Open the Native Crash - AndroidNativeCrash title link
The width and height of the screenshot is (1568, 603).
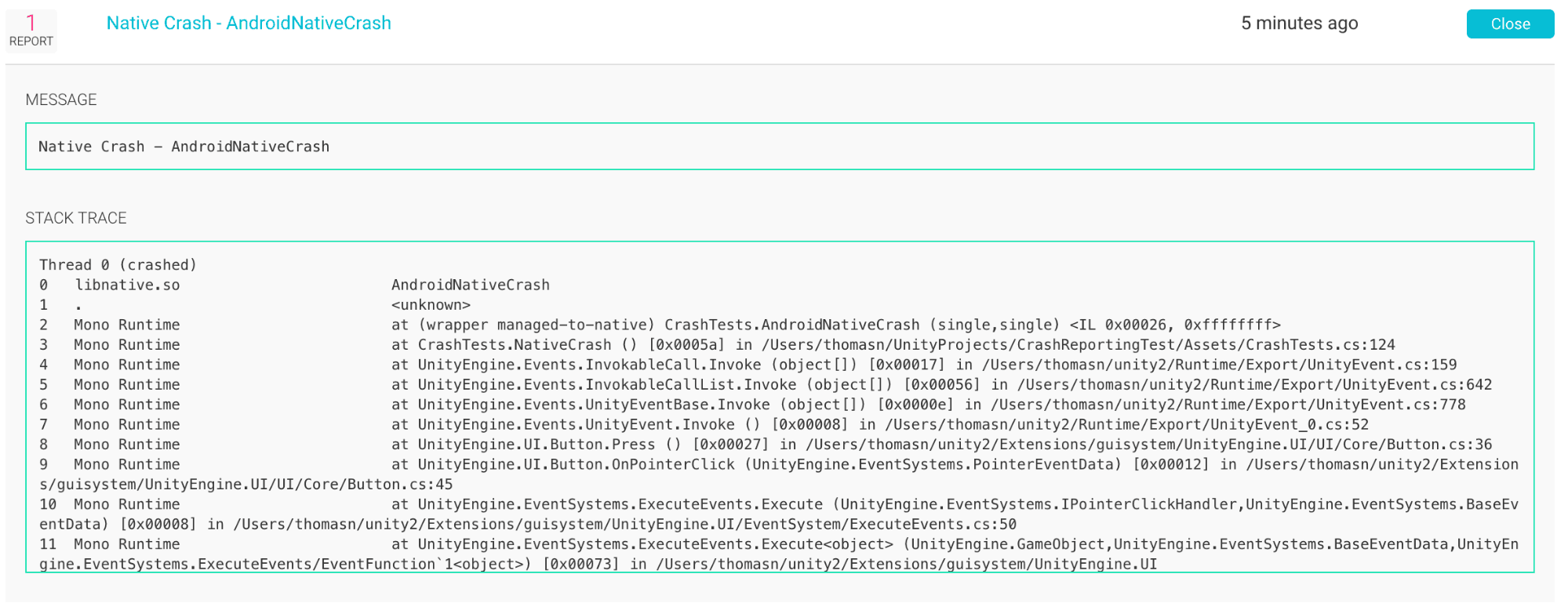(x=249, y=24)
